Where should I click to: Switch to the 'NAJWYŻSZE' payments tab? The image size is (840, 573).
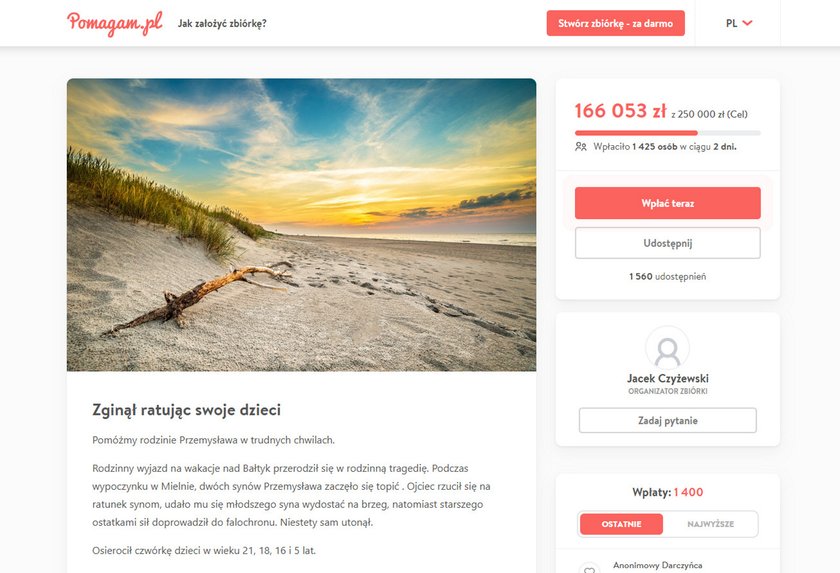pos(710,524)
